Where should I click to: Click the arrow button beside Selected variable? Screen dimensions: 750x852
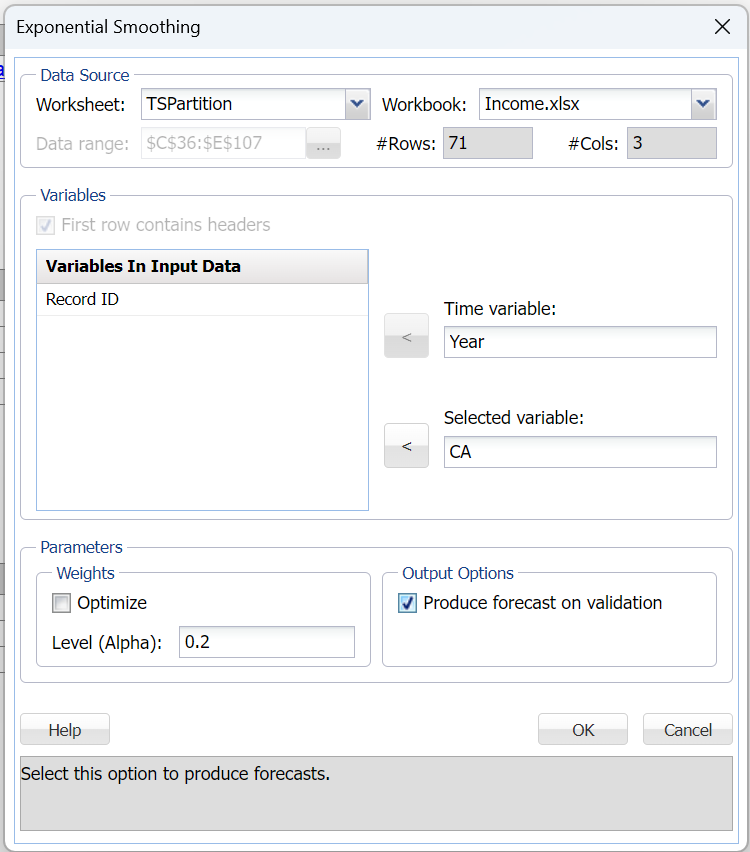pyautogui.click(x=406, y=446)
